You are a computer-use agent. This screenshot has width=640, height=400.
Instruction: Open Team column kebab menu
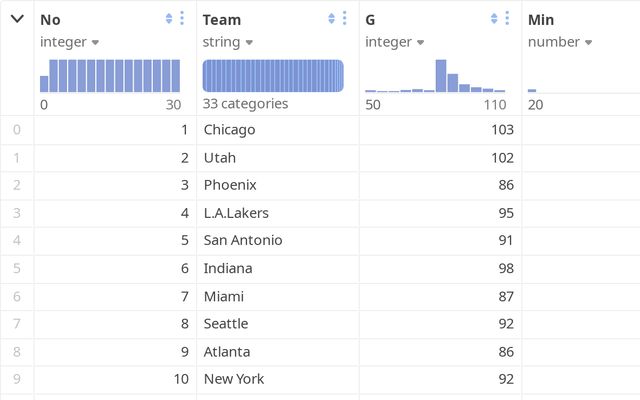point(344,19)
